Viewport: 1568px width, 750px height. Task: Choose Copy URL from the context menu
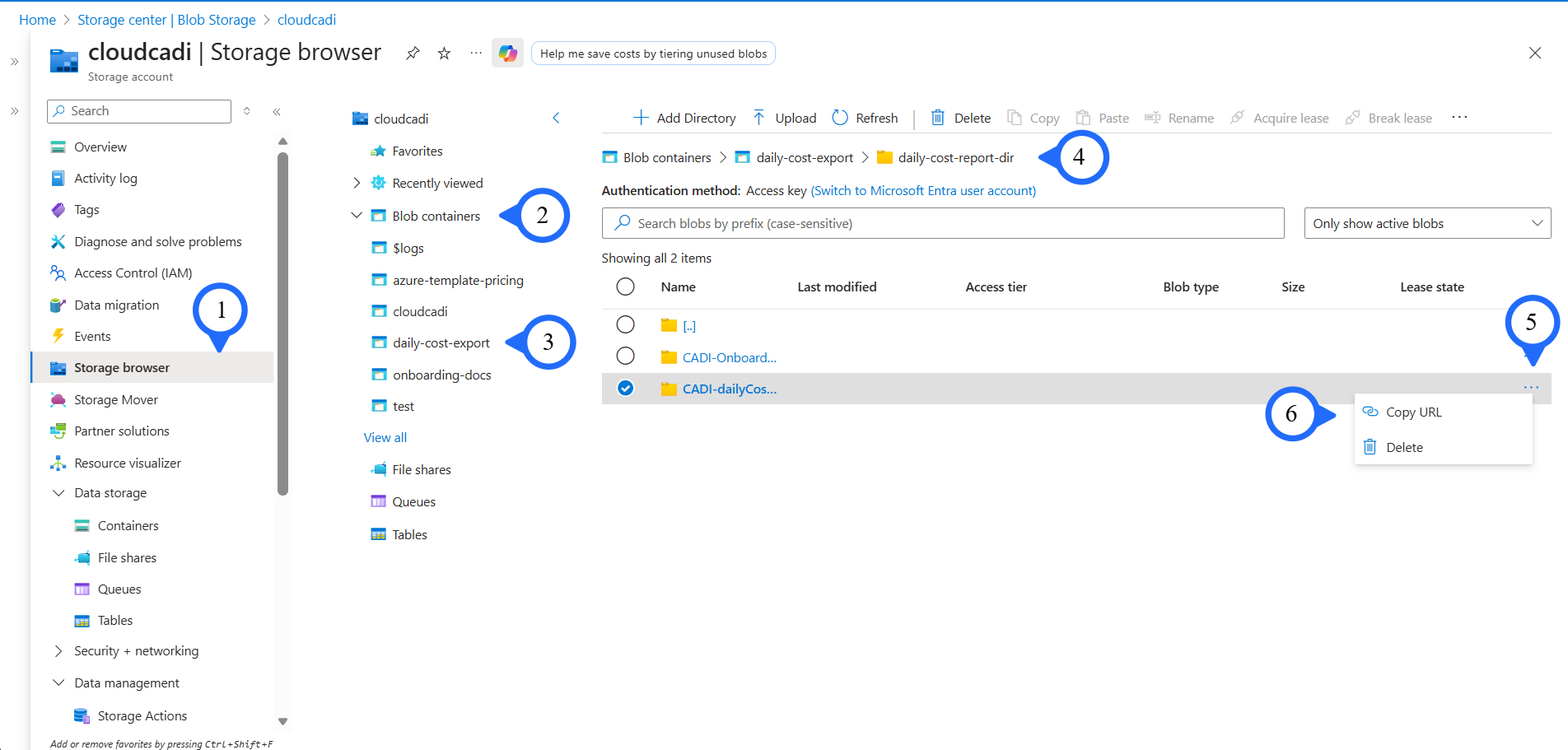tap(1413, 412)
